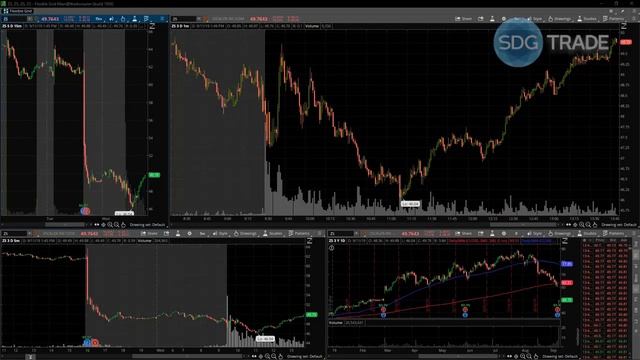
Task: Click symbol input field of bottom-left chart
Action: (14, 233)
